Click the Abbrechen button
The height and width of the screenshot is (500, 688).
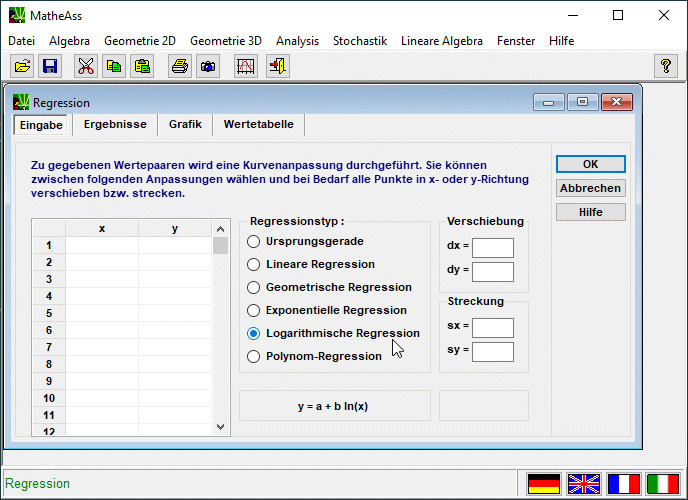pos(590,188)
